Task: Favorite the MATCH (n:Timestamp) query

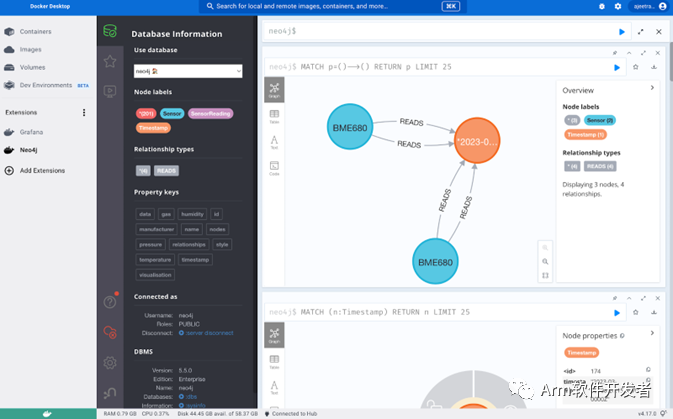Action: (636, 312)
